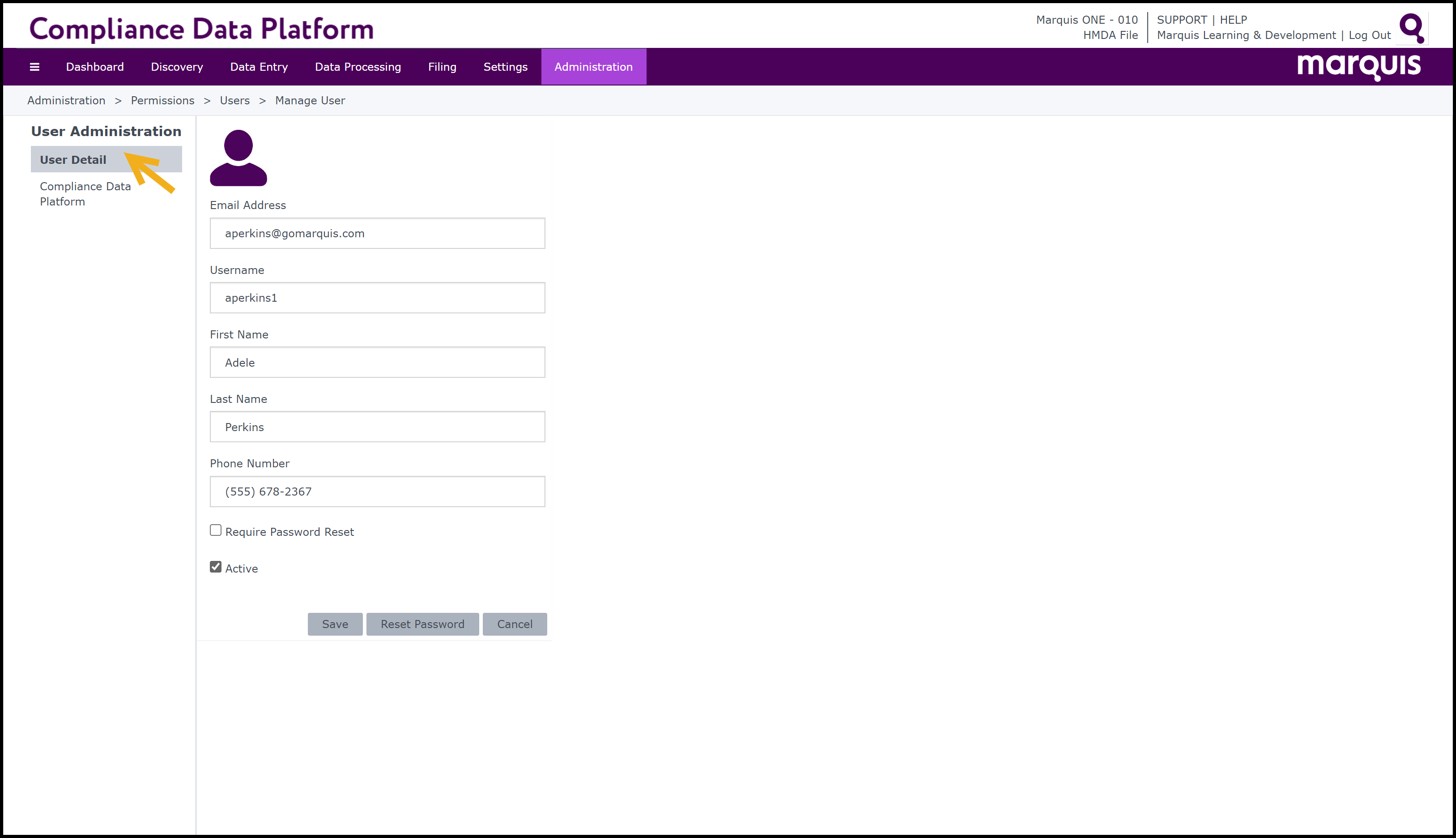Uncheck the Active checkbox

click(x=216, y=567)
